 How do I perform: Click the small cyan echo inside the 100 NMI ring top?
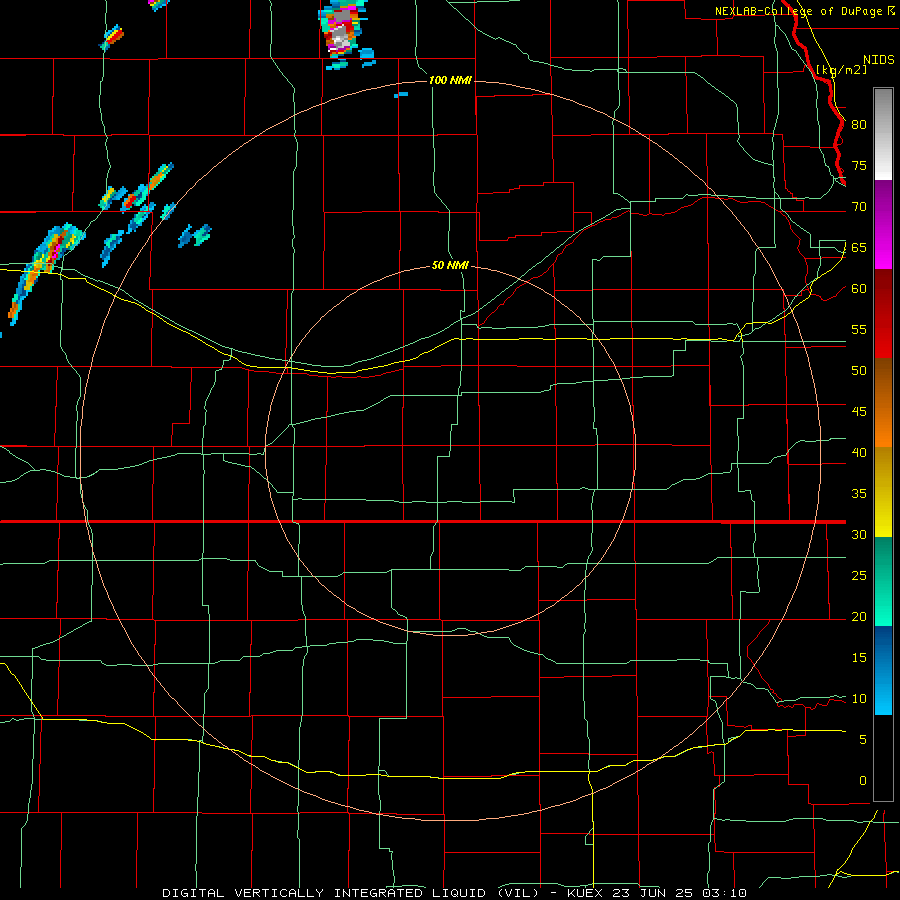pyautogui.click(x=401, y=94)
